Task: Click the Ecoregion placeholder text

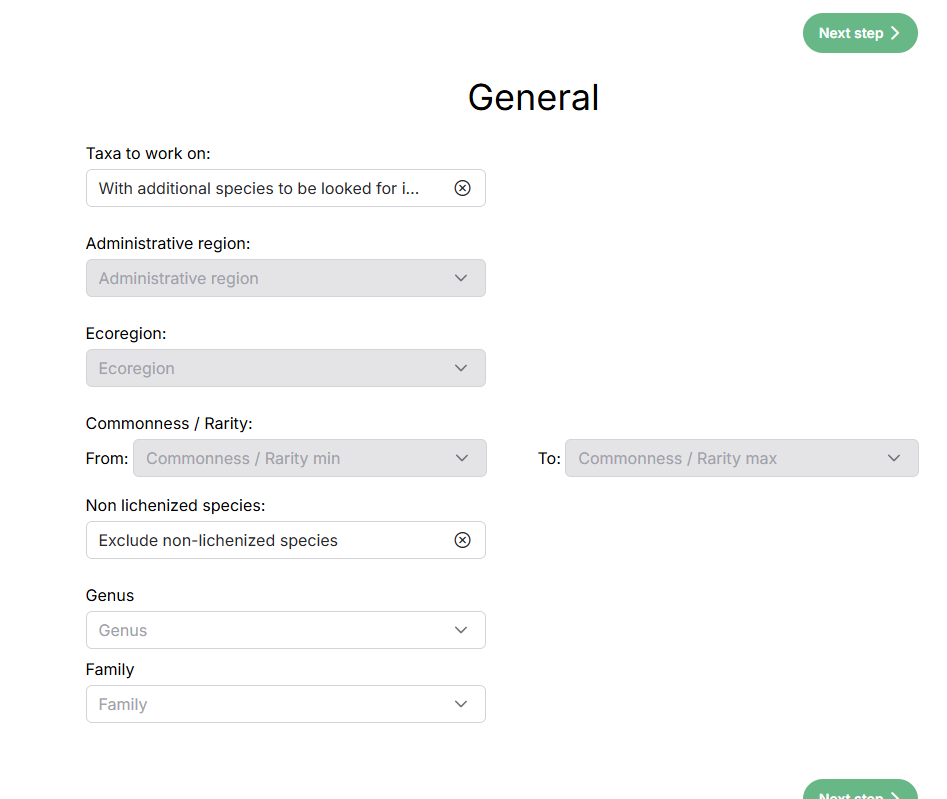Action: 137,369
